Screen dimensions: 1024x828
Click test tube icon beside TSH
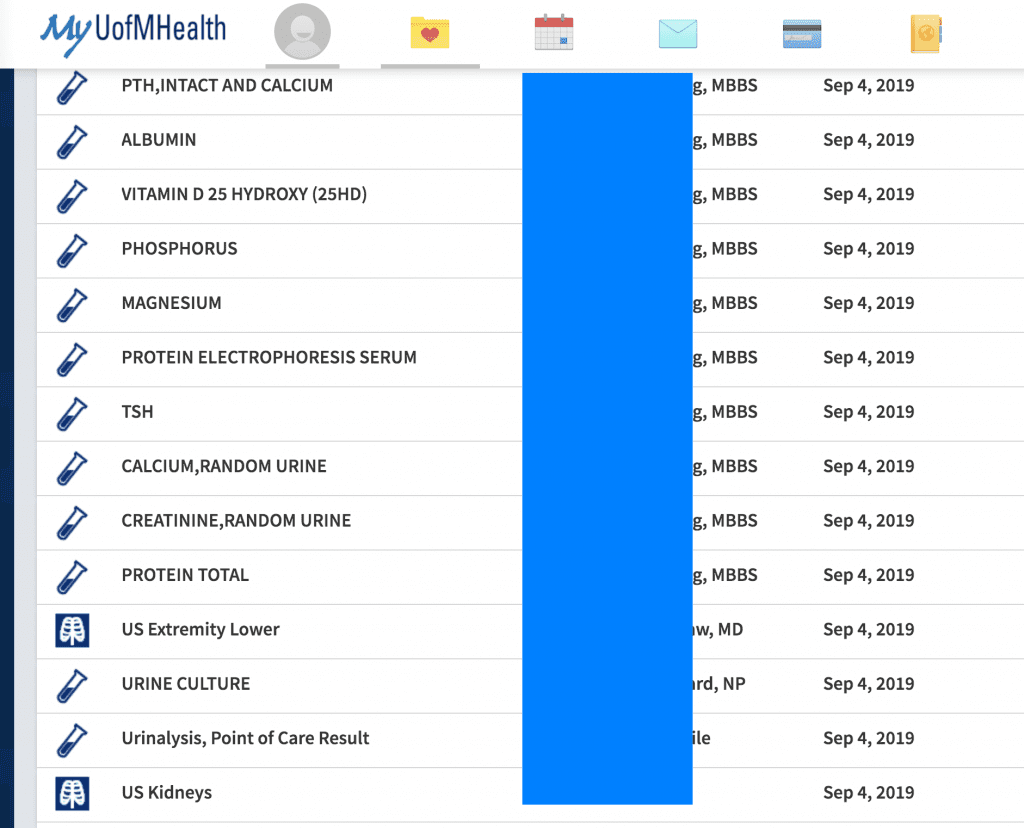[x=71, y=412]
